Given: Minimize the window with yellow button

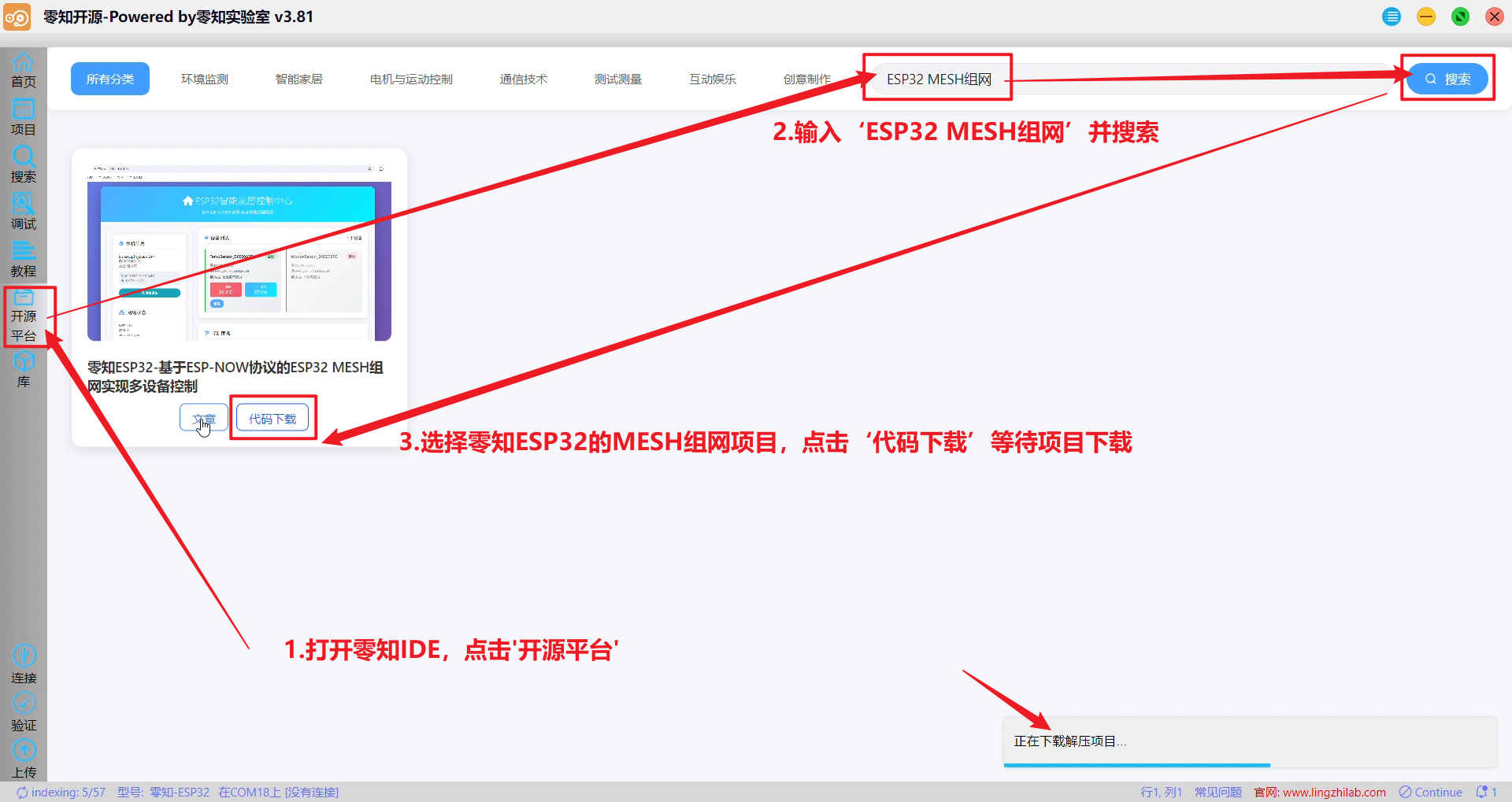Looking at the screenshot, I should (1426, 17).
